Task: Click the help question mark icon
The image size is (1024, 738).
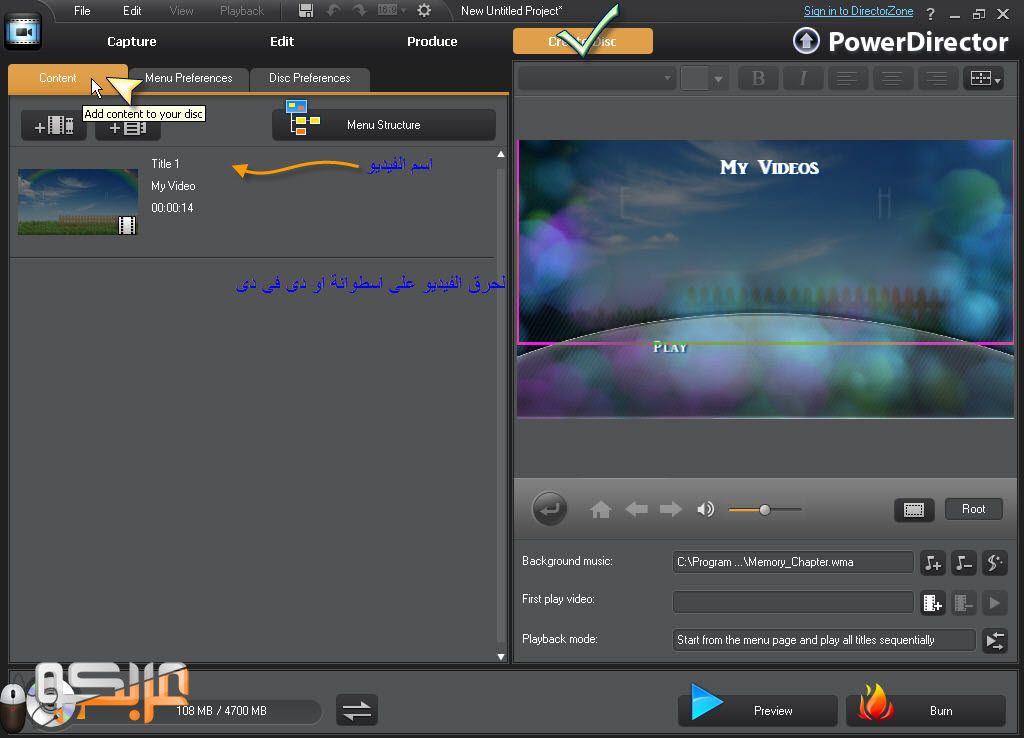Action: pyautogui.click(x=930, y=13)
